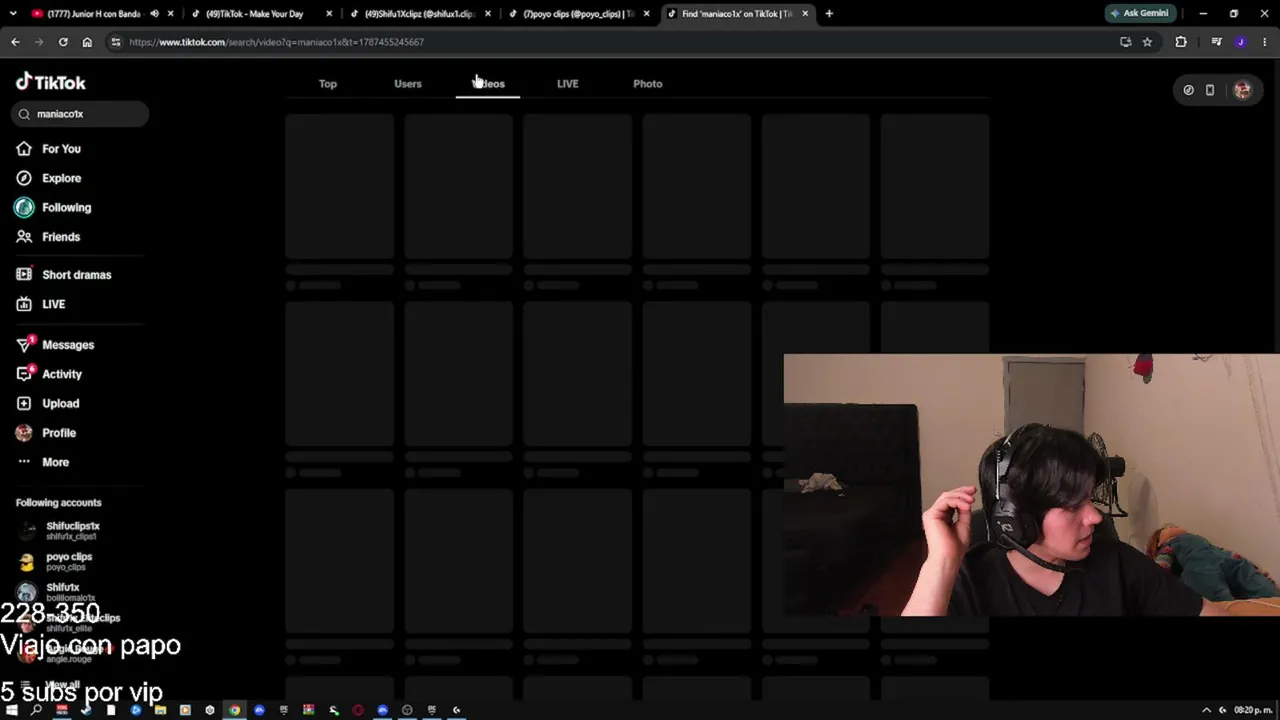Image resolution: width=1280 pixels, height=720 pixels.
Task: Open Messages inbox
Action: tap(67, 345)
